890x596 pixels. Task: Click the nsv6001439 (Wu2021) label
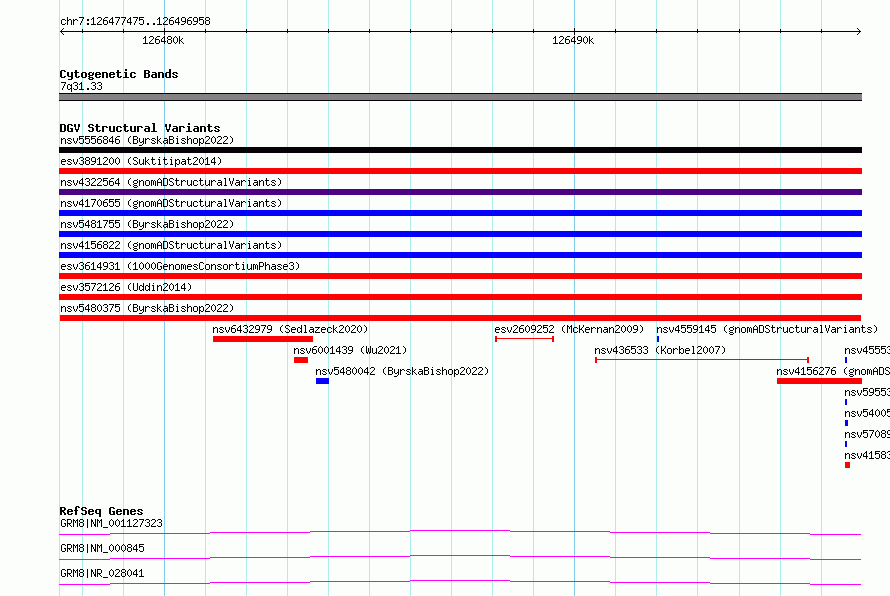tap(350, 350)
